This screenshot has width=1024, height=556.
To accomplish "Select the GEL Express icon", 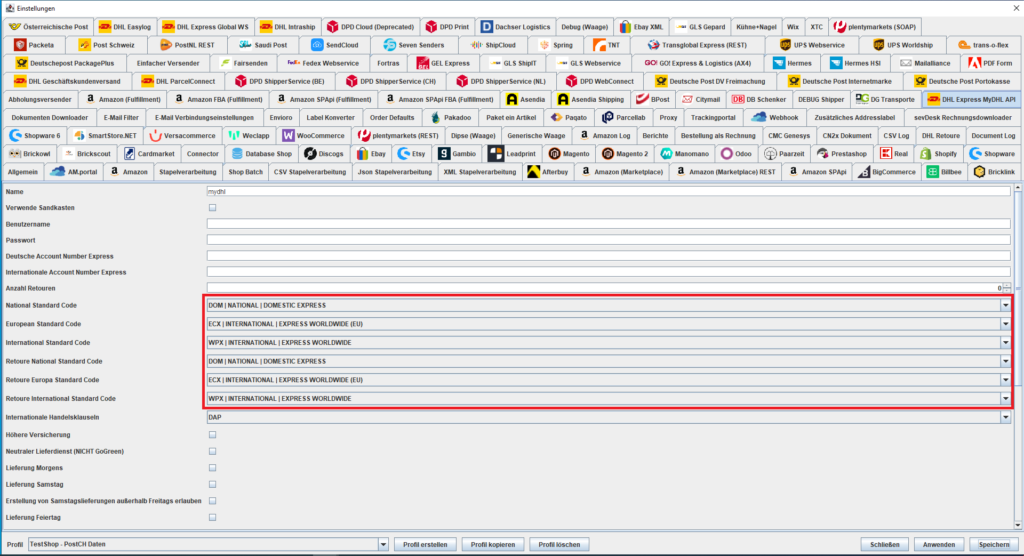I will click(x=423, y=63).
